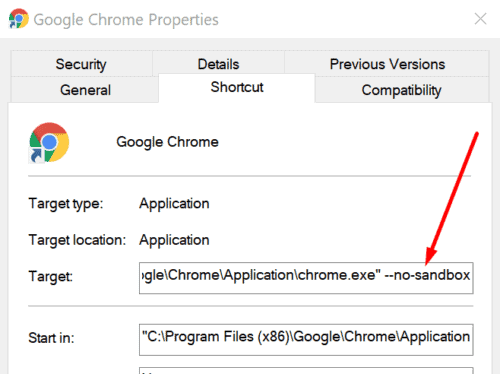Click the Application value beside Target type
The height and width of the screenshot is (374, 500).
tap(174, 204)
